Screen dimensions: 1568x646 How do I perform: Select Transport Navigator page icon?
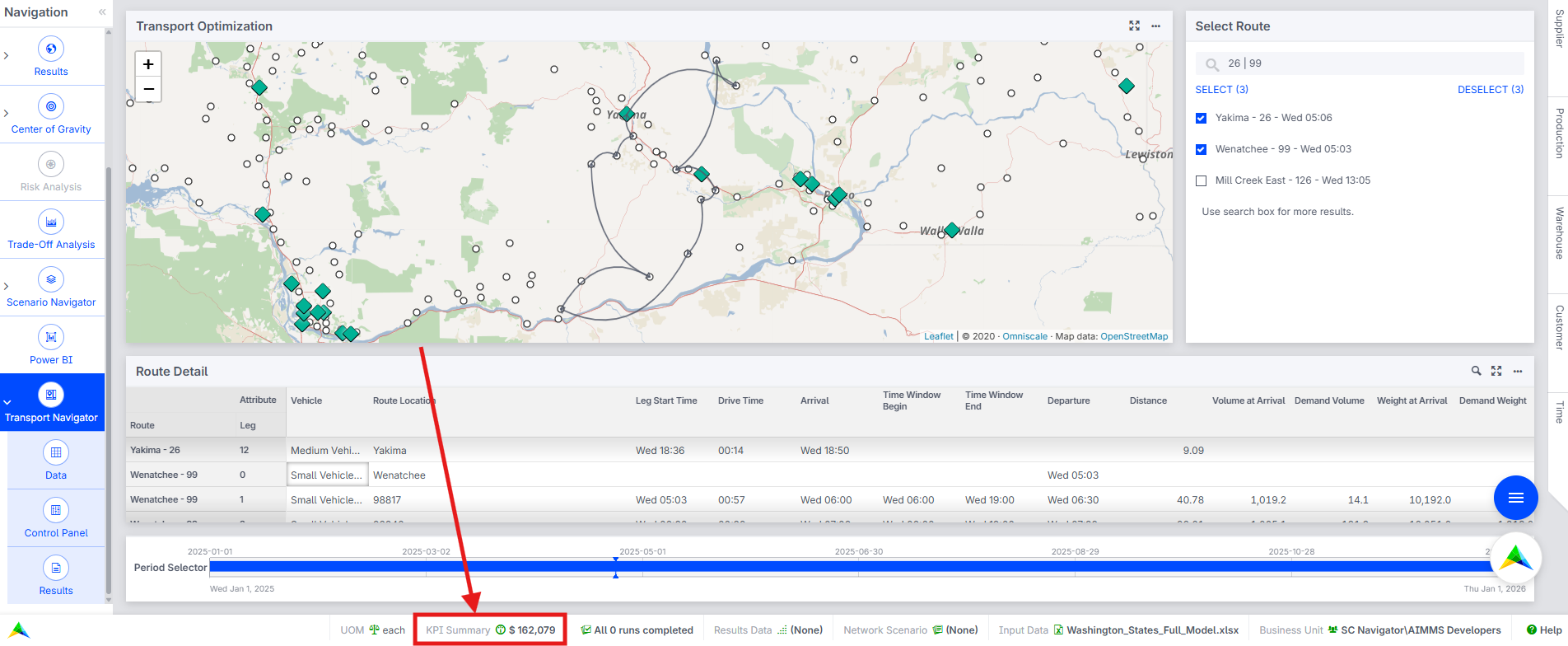(x=51, y=395)
